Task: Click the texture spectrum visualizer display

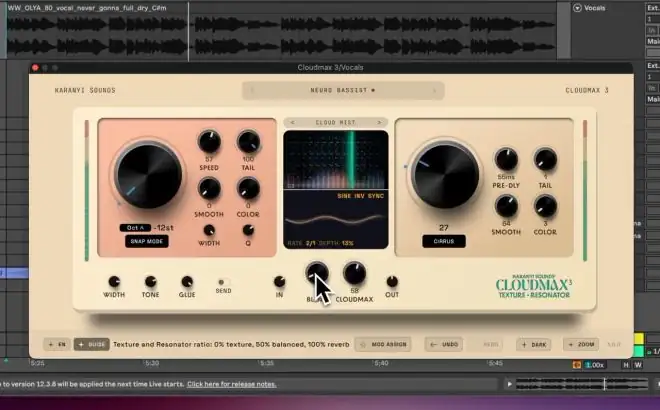Action: tap(336, 160)
